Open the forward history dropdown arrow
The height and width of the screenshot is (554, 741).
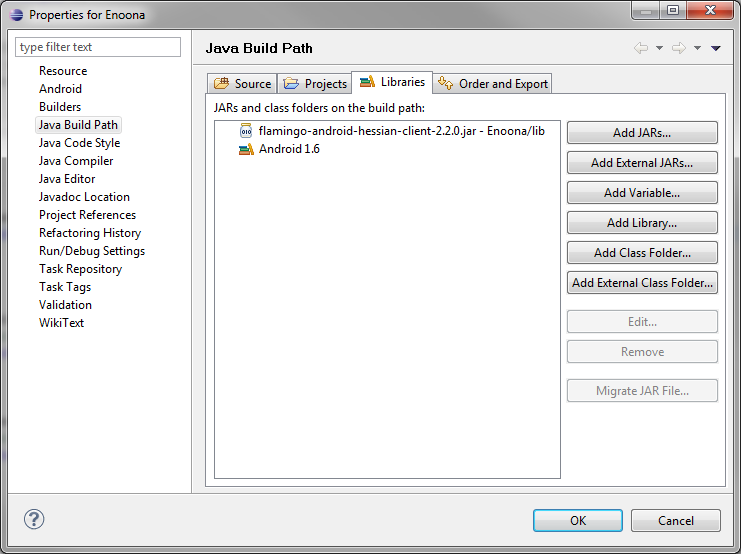(697, 48)
